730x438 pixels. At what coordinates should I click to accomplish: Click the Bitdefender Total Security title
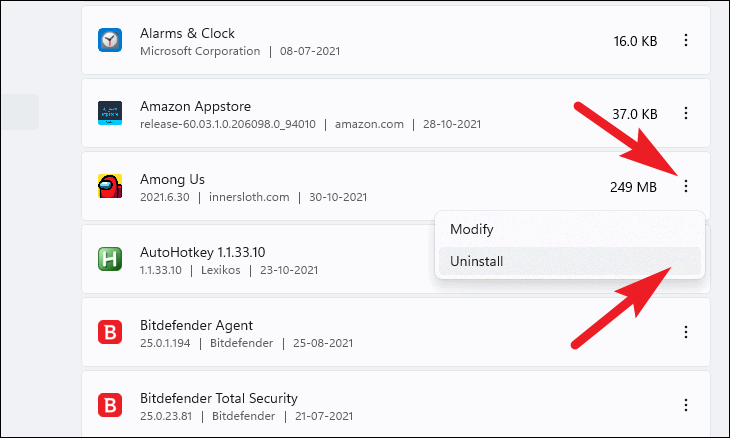[219, 398]
